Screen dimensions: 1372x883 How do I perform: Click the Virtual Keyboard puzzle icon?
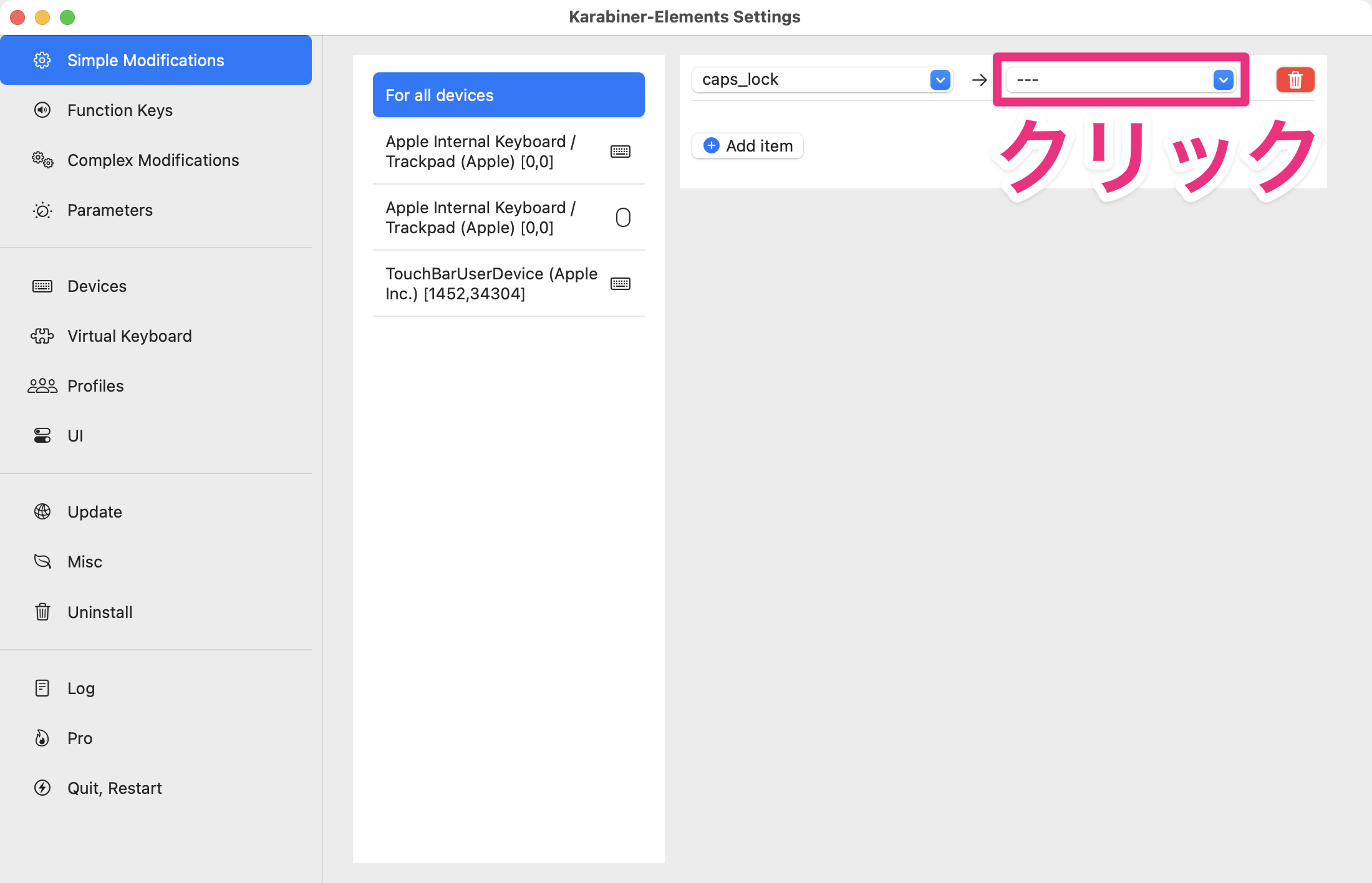[x=42, y=336]
